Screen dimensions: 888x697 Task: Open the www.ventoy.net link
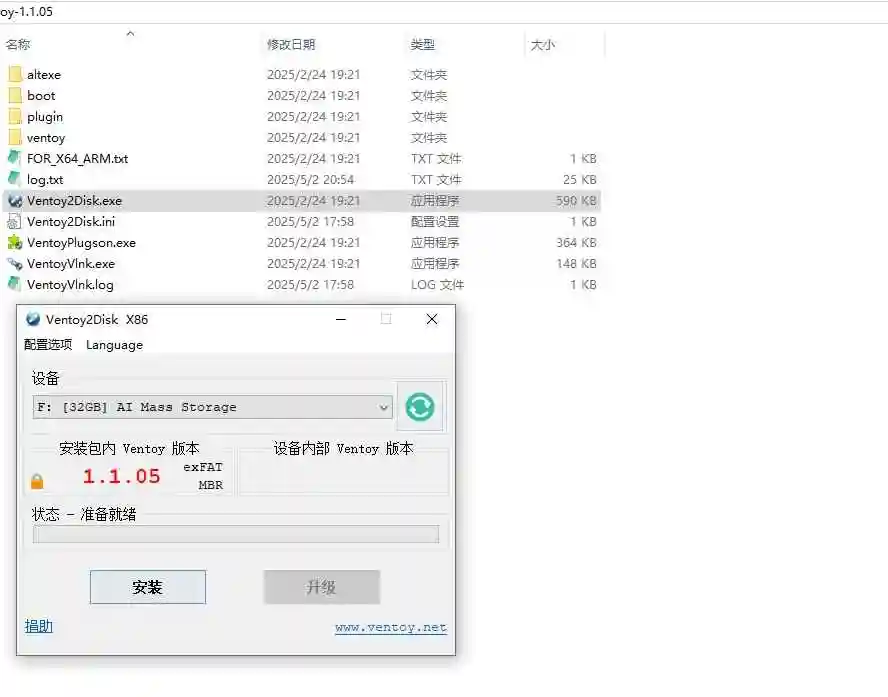pos(390,626)
